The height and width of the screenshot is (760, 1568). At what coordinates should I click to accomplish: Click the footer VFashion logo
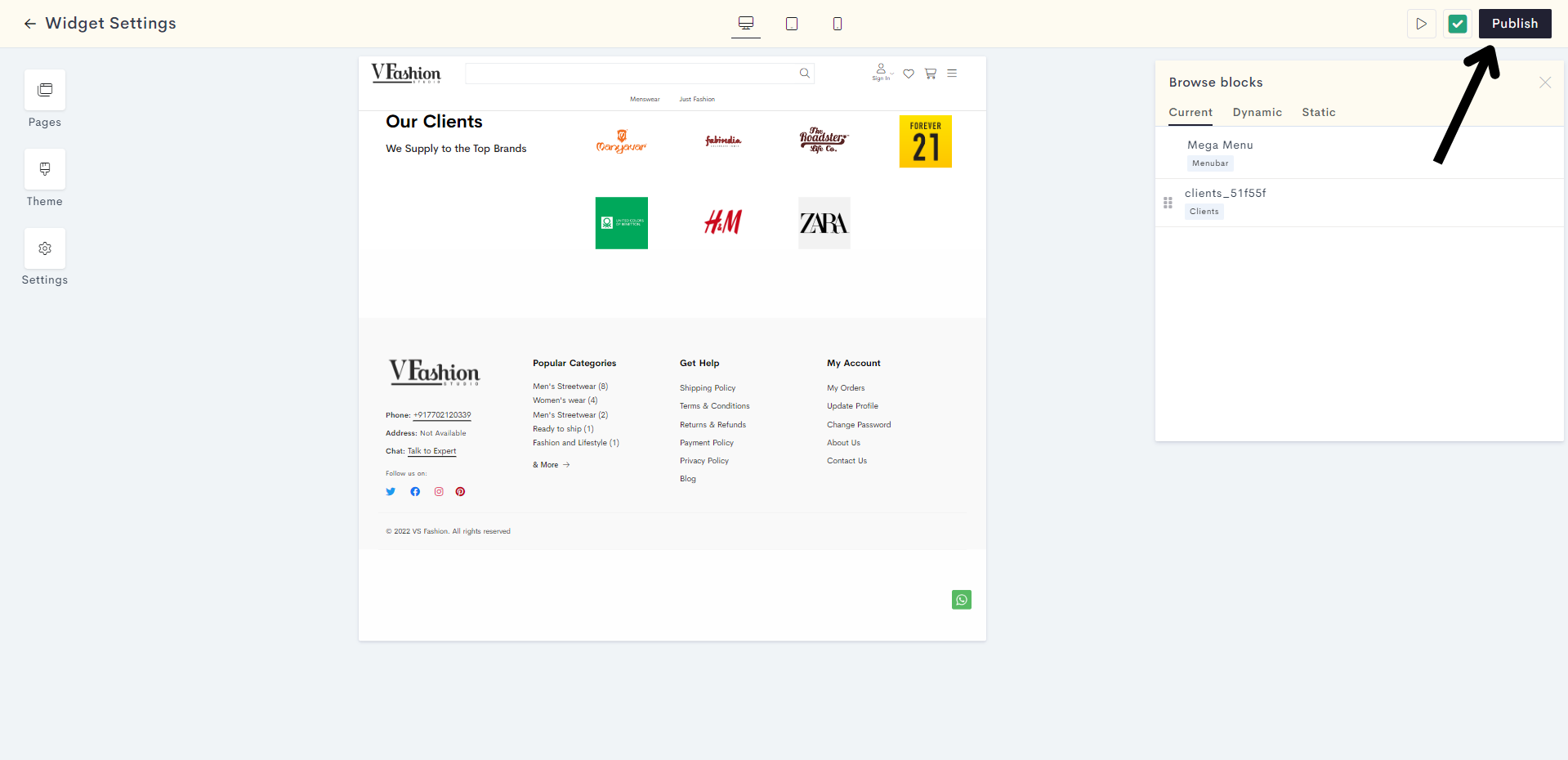[434, 373]
